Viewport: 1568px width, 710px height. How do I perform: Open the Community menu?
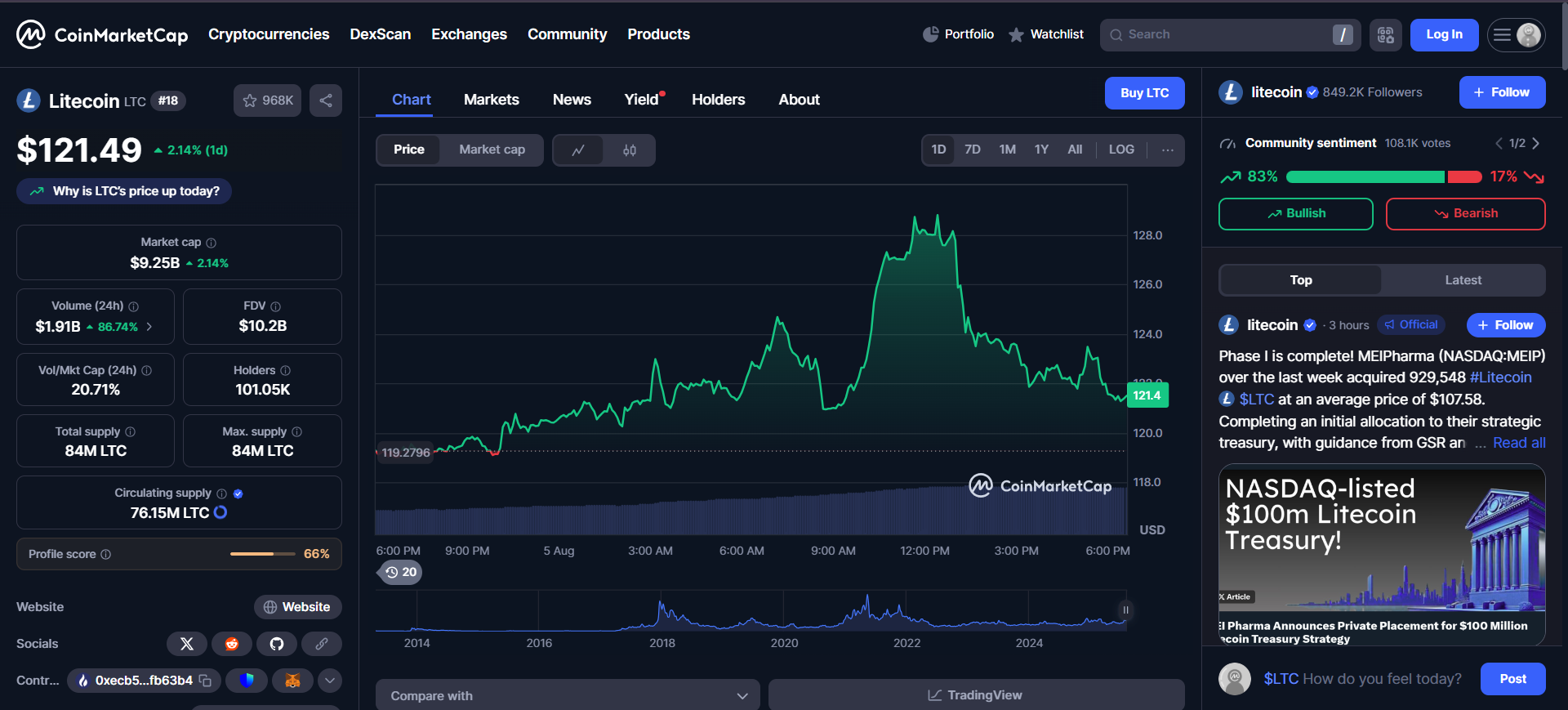click(567, 34)
